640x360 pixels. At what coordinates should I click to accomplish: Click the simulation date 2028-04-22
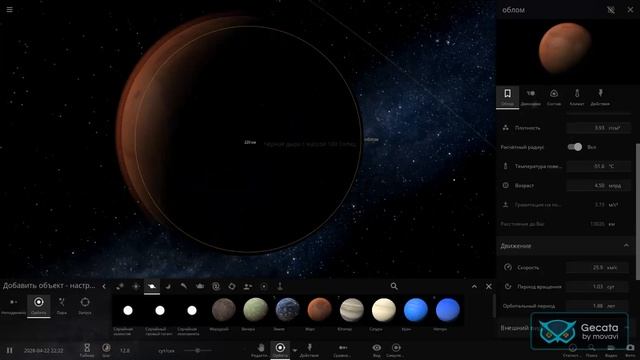(x=44, y=350)
